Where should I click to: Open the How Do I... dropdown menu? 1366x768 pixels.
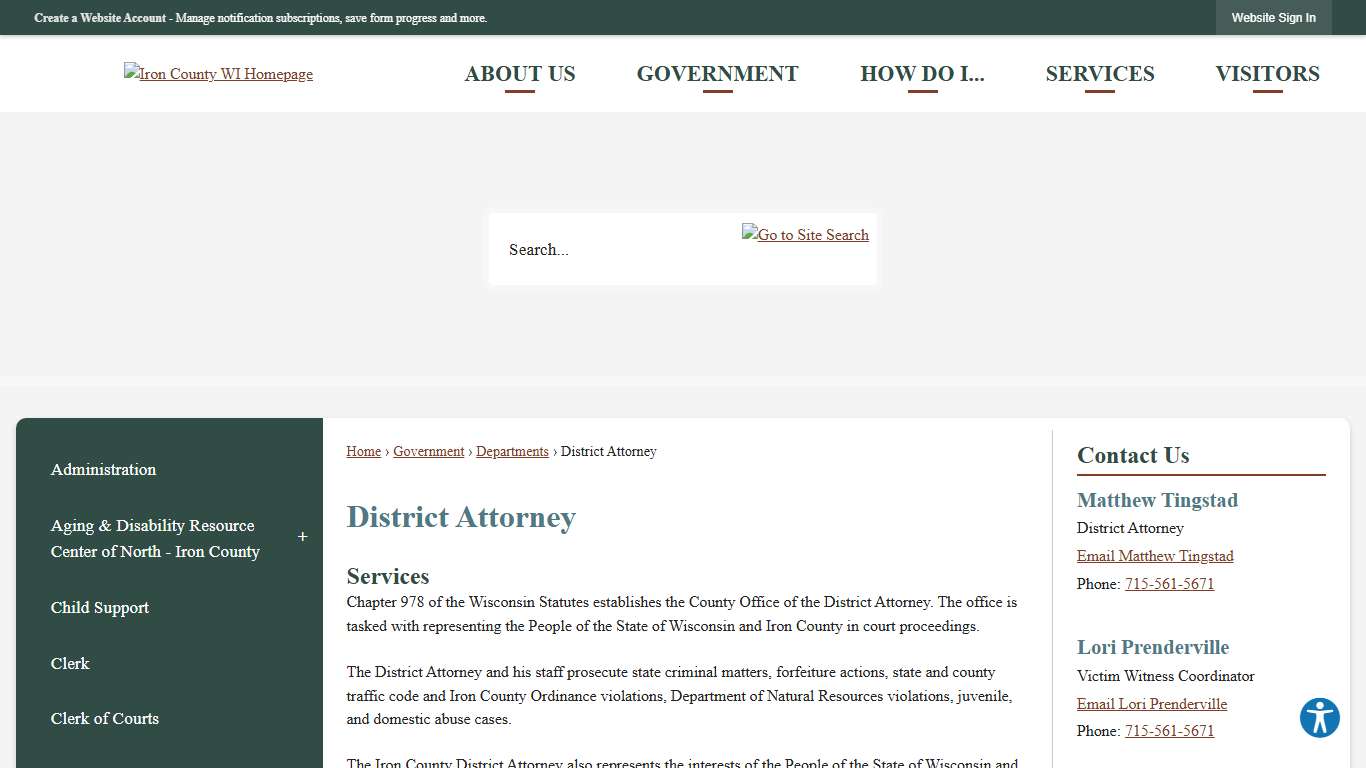(x=922, y=73)
